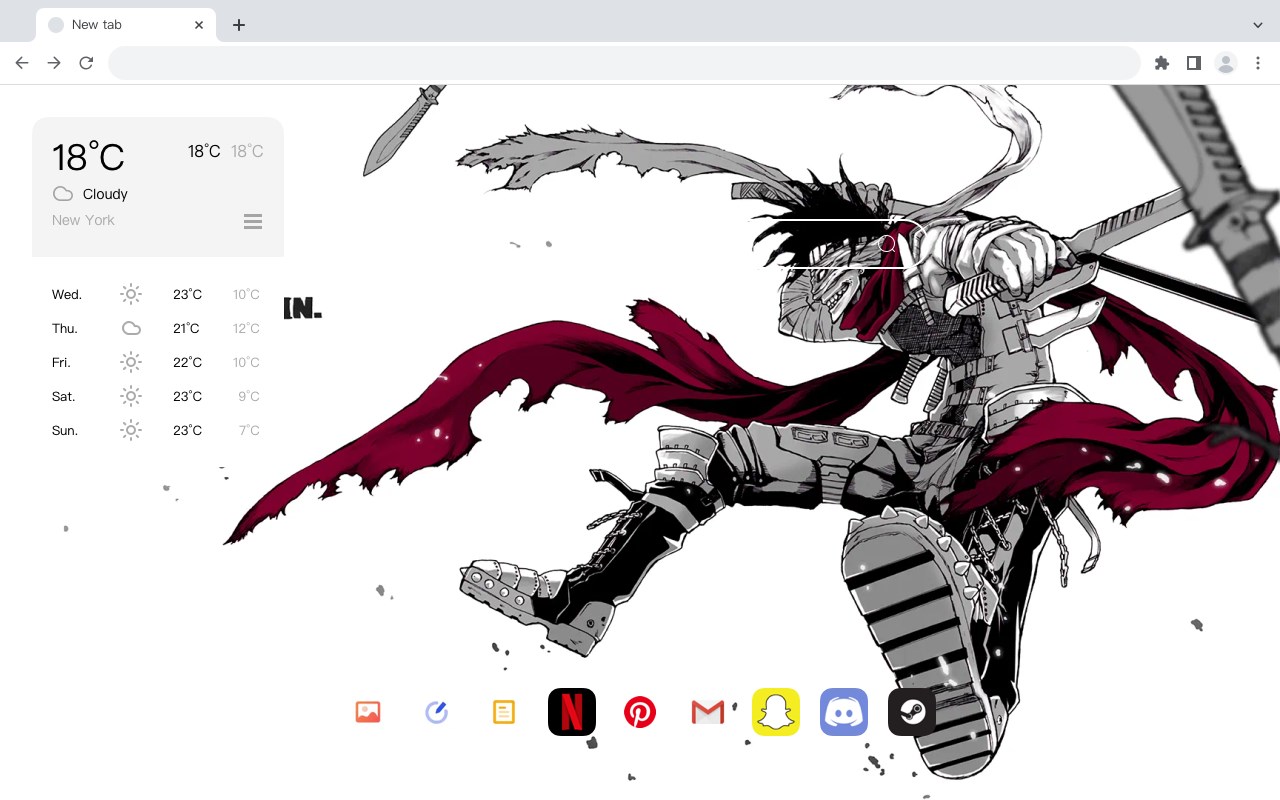This screenshot has width=1280, height=800.
Task: Toggle the browser side panel
Action: [1193, 63]
